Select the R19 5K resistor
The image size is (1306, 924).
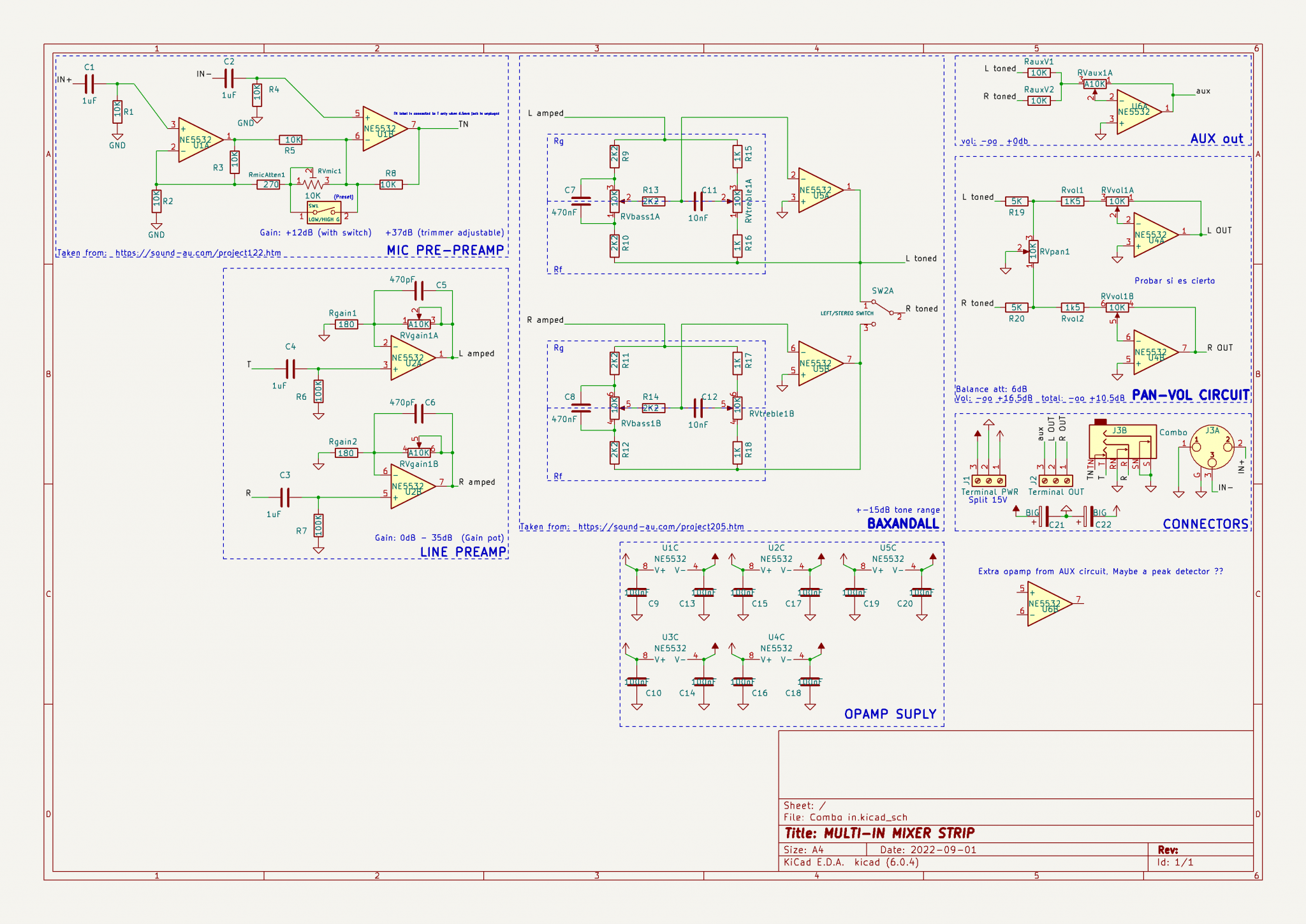pyautogui.click(x=1016, y=201)
